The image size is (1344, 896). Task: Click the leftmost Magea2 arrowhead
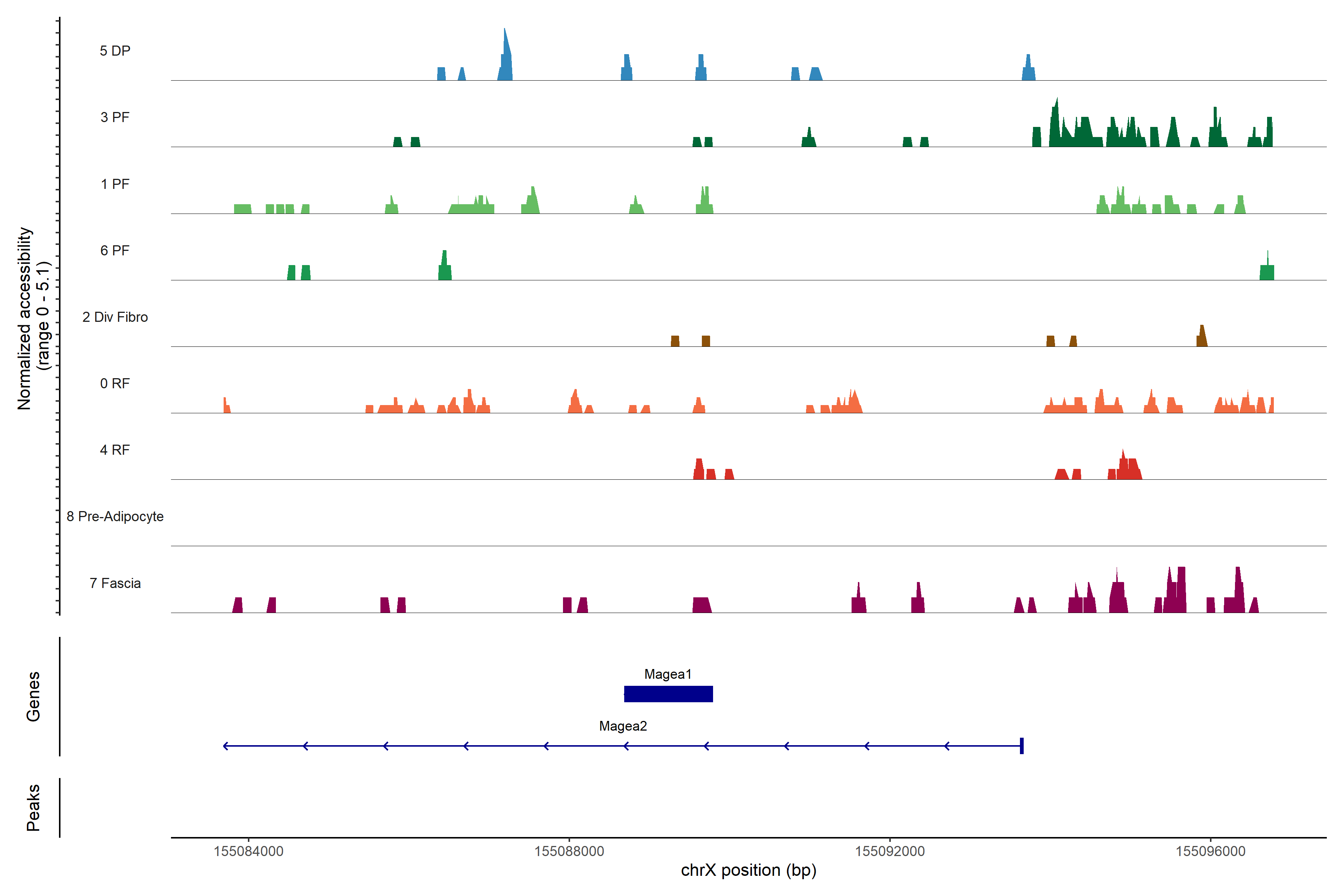[226, 746]
